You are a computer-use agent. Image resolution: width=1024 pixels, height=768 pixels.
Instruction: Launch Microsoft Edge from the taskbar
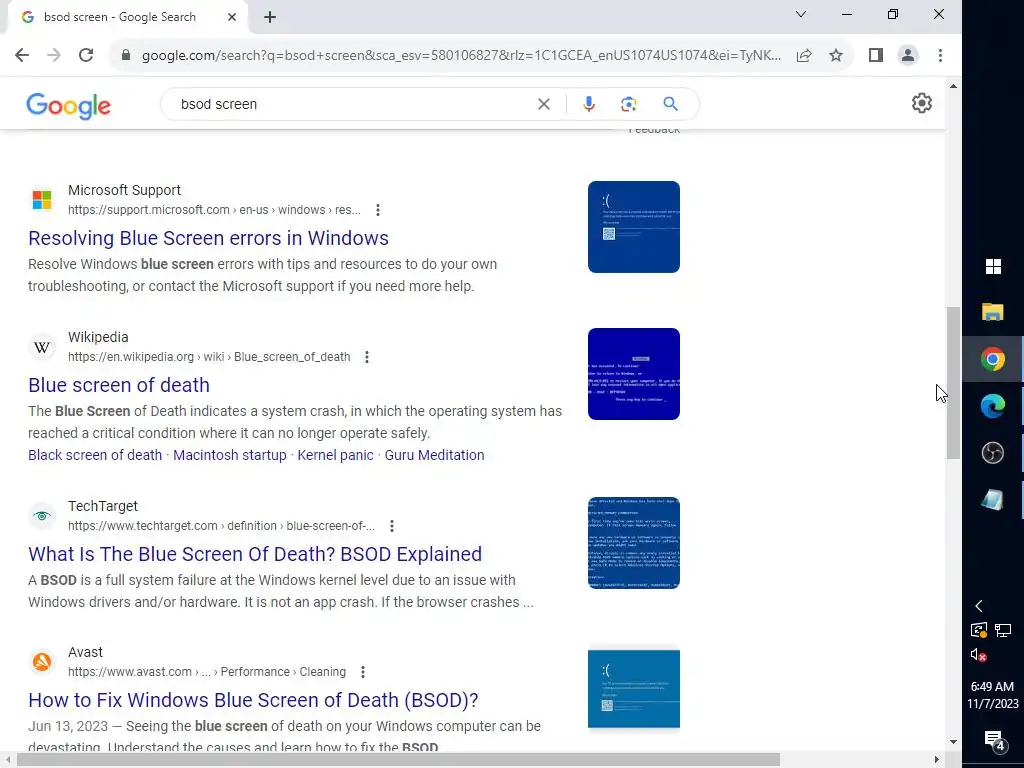coord(993,406)
